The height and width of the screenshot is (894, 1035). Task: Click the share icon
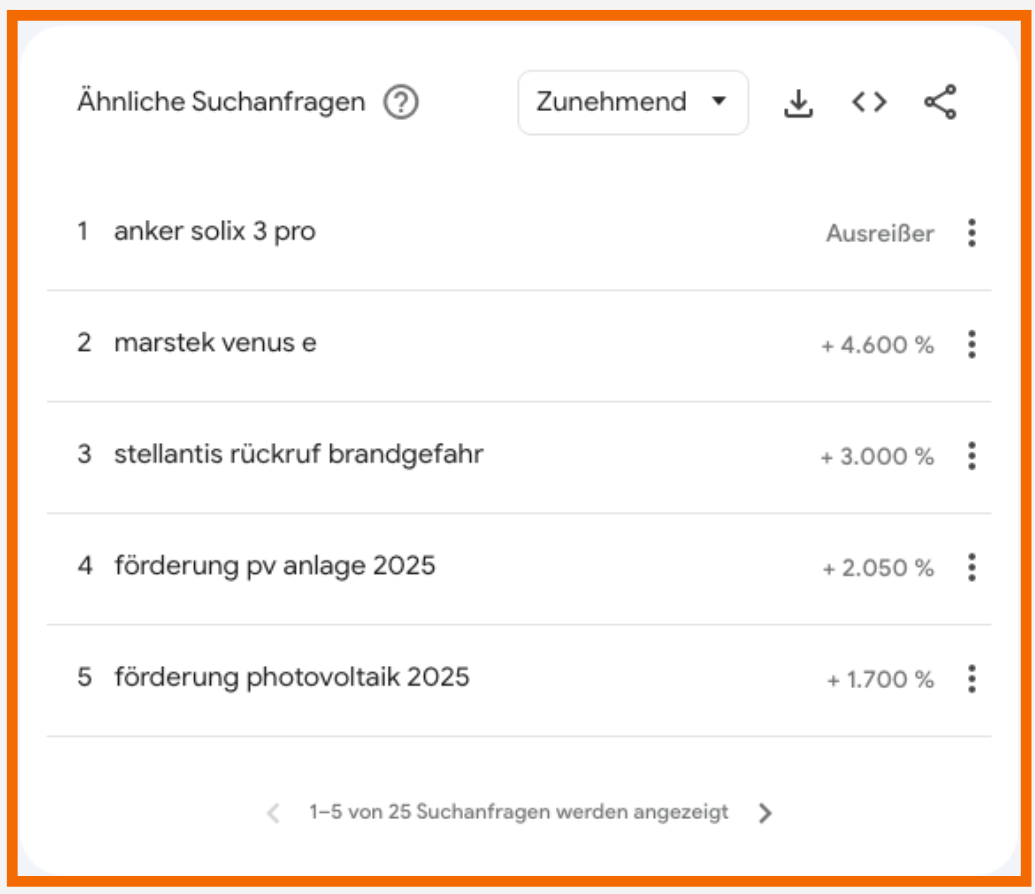[x=940, y=102]
